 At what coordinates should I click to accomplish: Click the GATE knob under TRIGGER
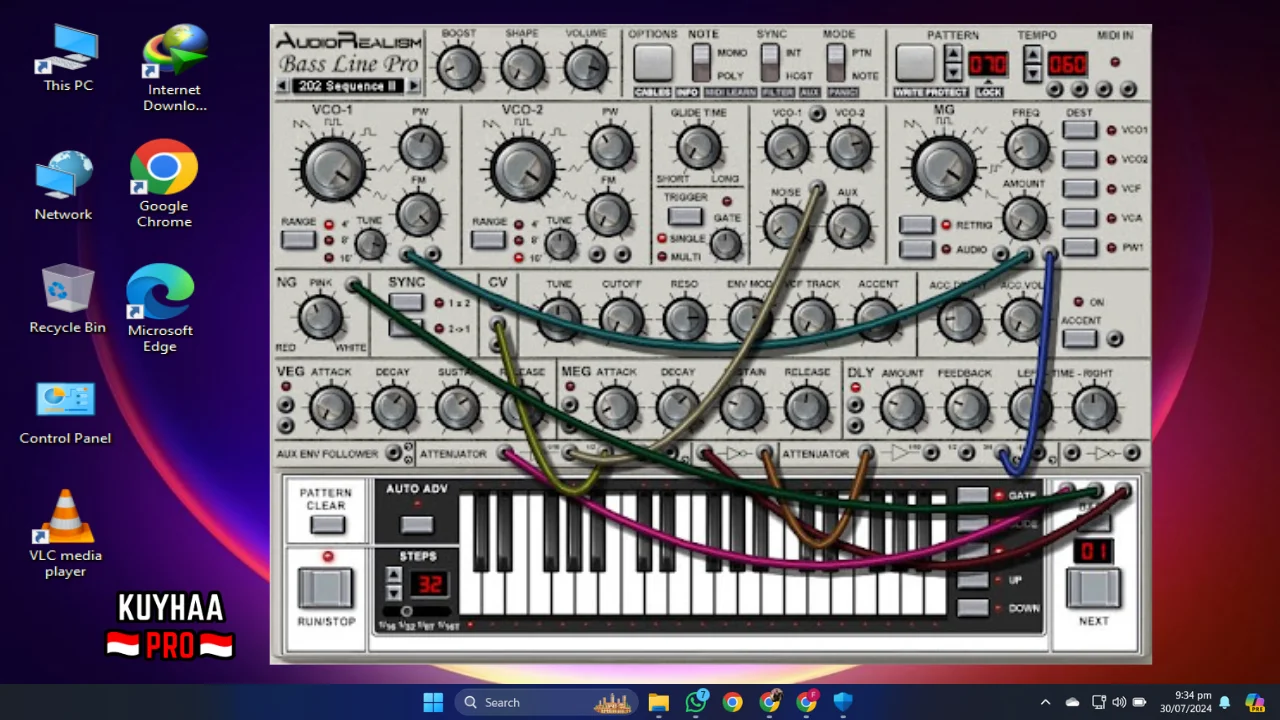pos(725,243)
